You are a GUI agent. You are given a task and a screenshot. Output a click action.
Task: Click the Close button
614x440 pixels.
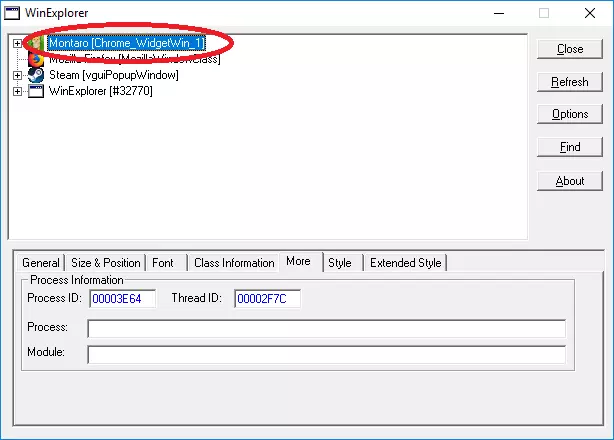click(x=570, y=49)
